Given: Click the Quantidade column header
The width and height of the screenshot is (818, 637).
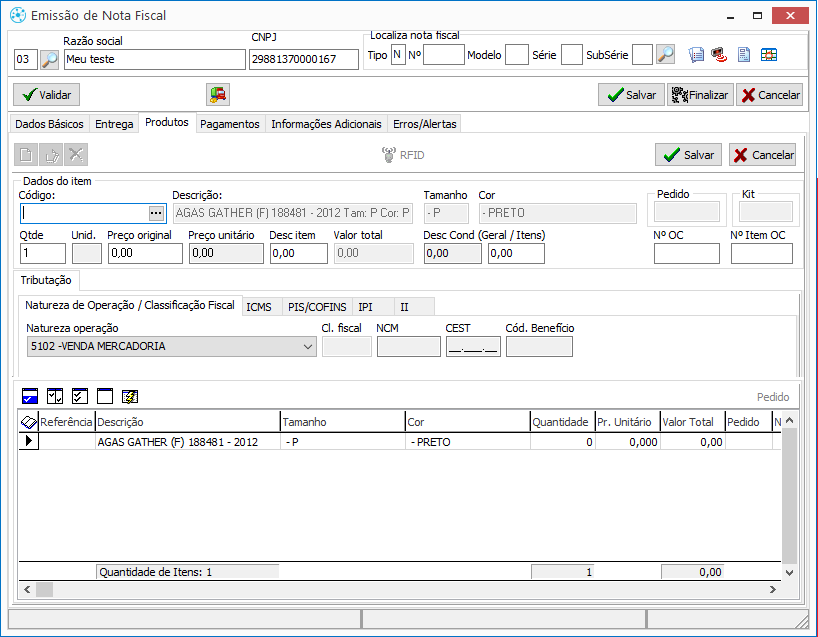Looking at the screenshot, I should (x=562, y=422).
